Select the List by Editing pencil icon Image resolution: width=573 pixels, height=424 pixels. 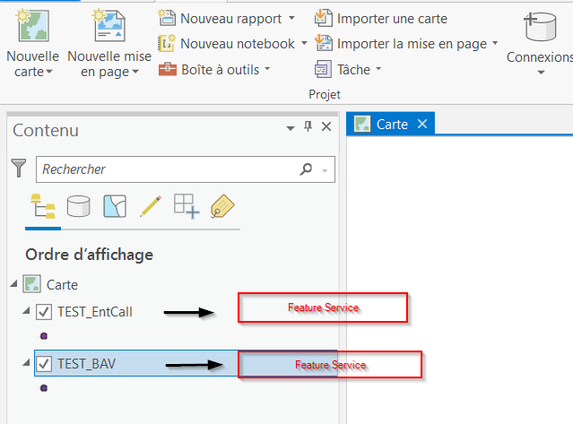151,206
